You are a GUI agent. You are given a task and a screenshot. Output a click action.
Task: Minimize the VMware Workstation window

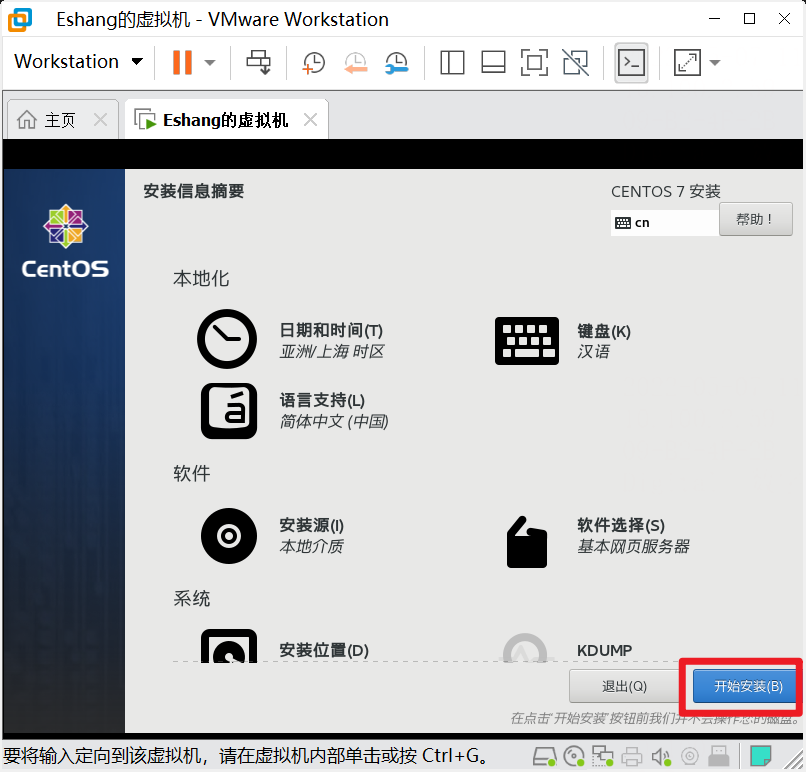[x=715, y=19]
